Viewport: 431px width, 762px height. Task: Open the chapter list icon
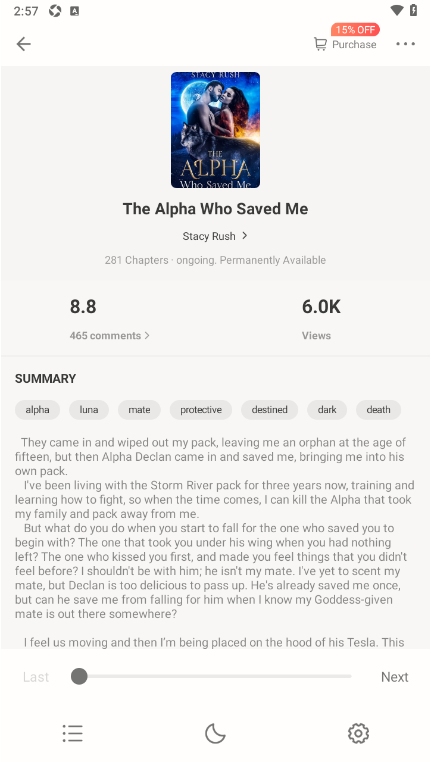coord(72,733)
